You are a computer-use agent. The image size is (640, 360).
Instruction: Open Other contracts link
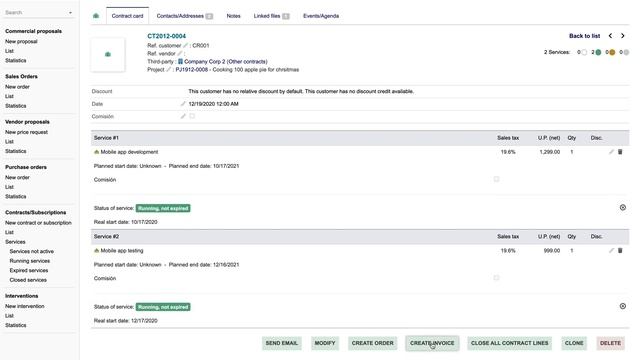pos(247,62)
